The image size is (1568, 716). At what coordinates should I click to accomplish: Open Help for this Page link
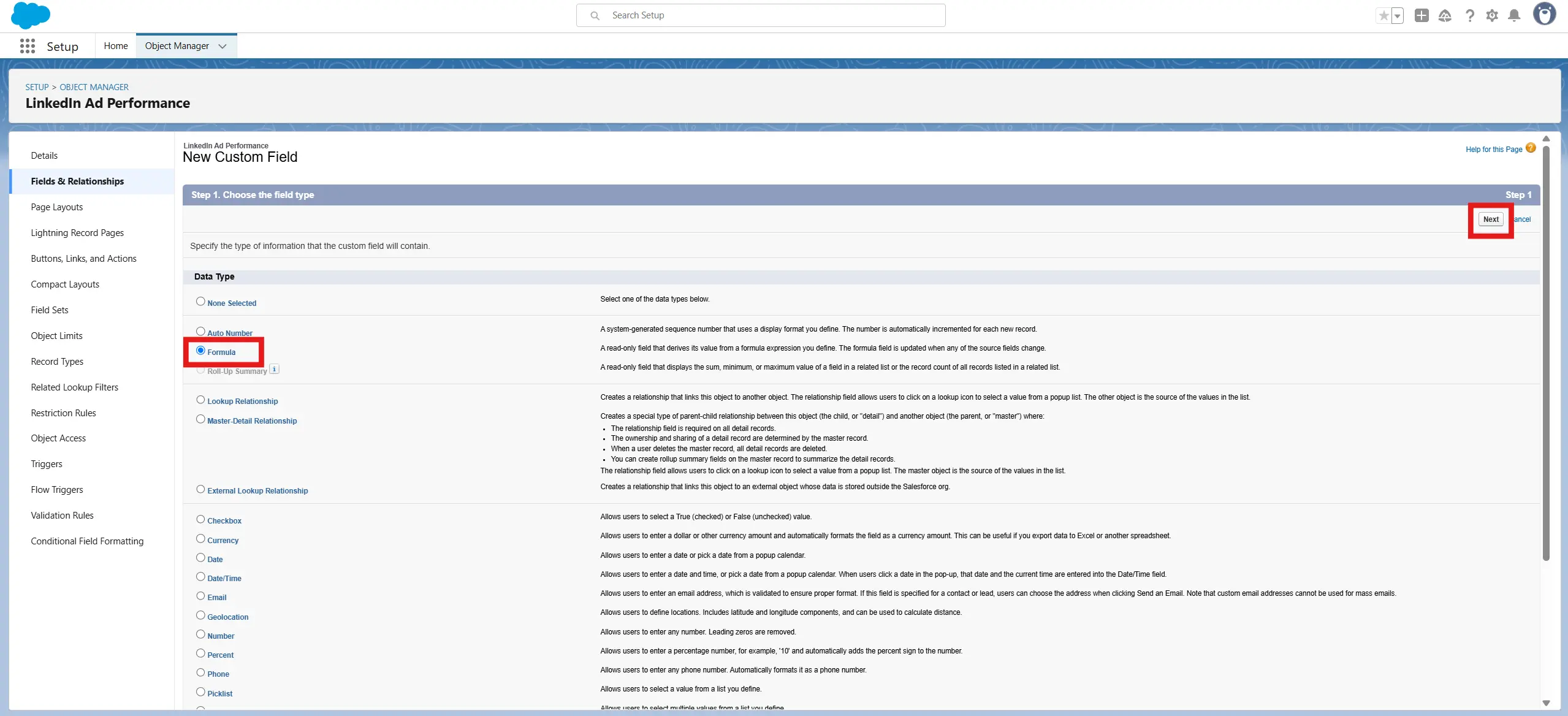click(x=1494, y=150)
